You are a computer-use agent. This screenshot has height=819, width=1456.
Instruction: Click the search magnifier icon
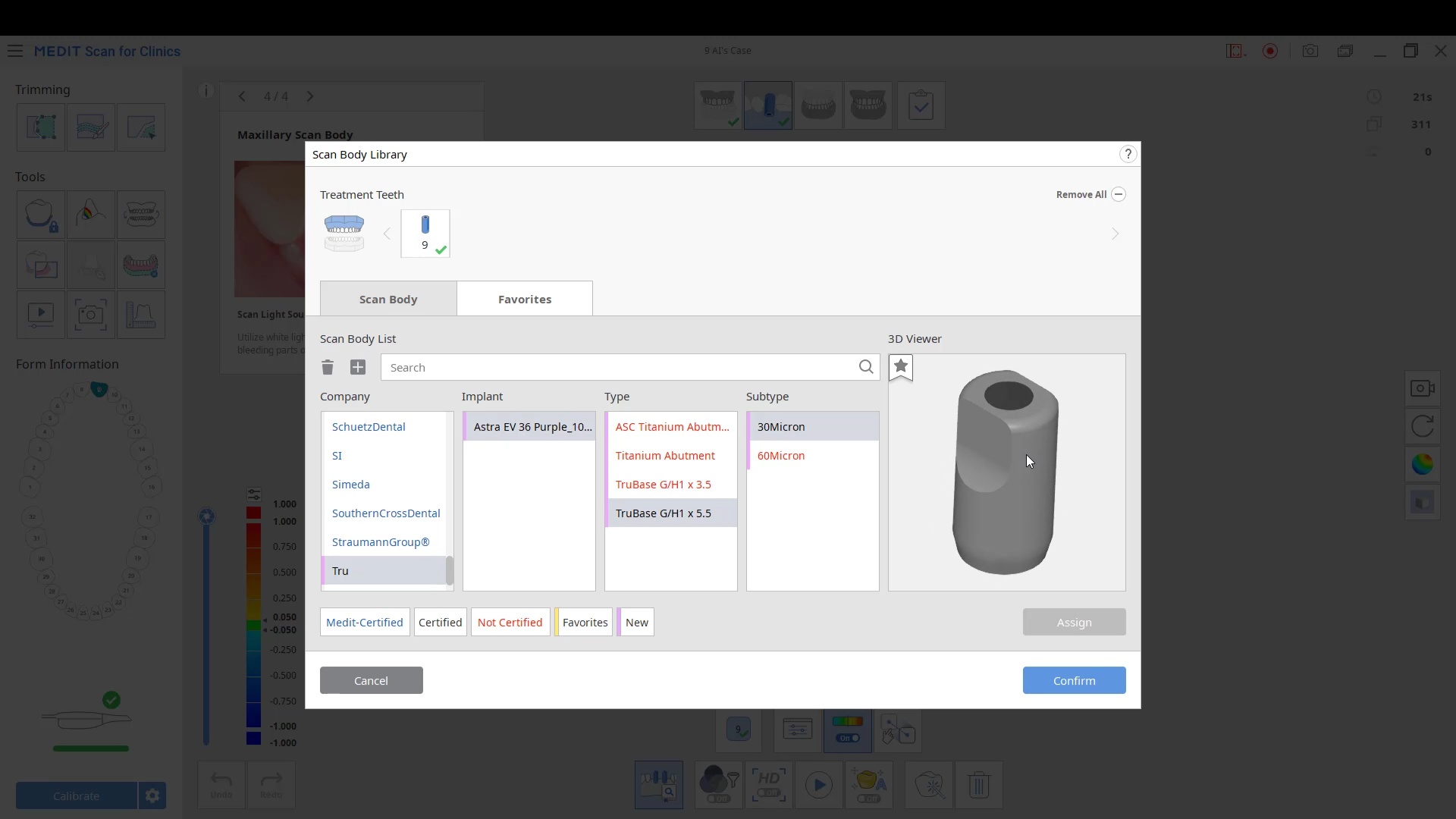tap(866, 367)
